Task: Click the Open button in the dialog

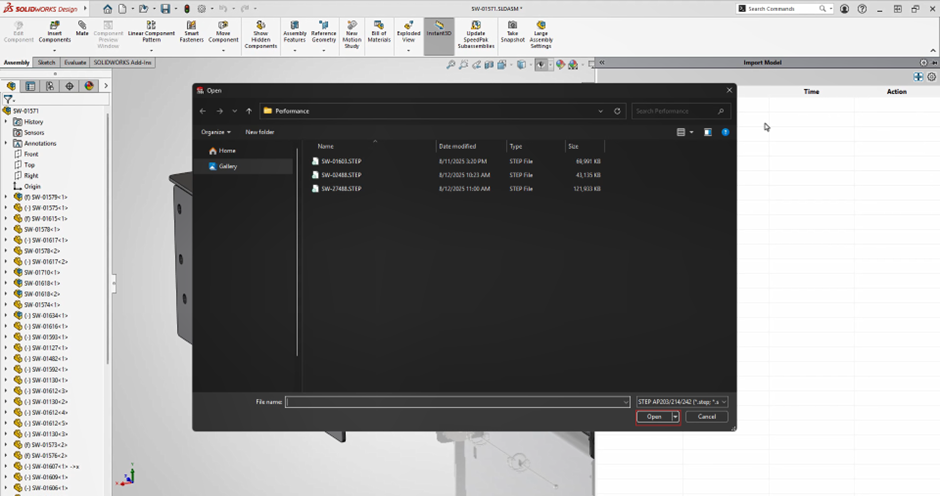Action: coord(653,417)
